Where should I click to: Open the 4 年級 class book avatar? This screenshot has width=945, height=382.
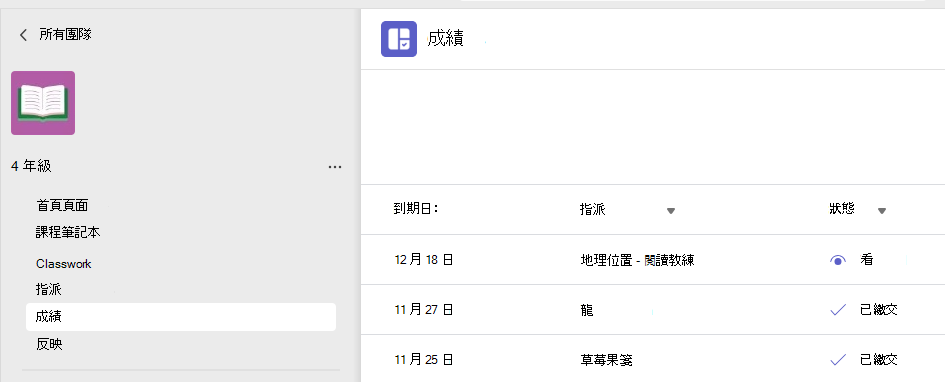(x=43, y=103)
